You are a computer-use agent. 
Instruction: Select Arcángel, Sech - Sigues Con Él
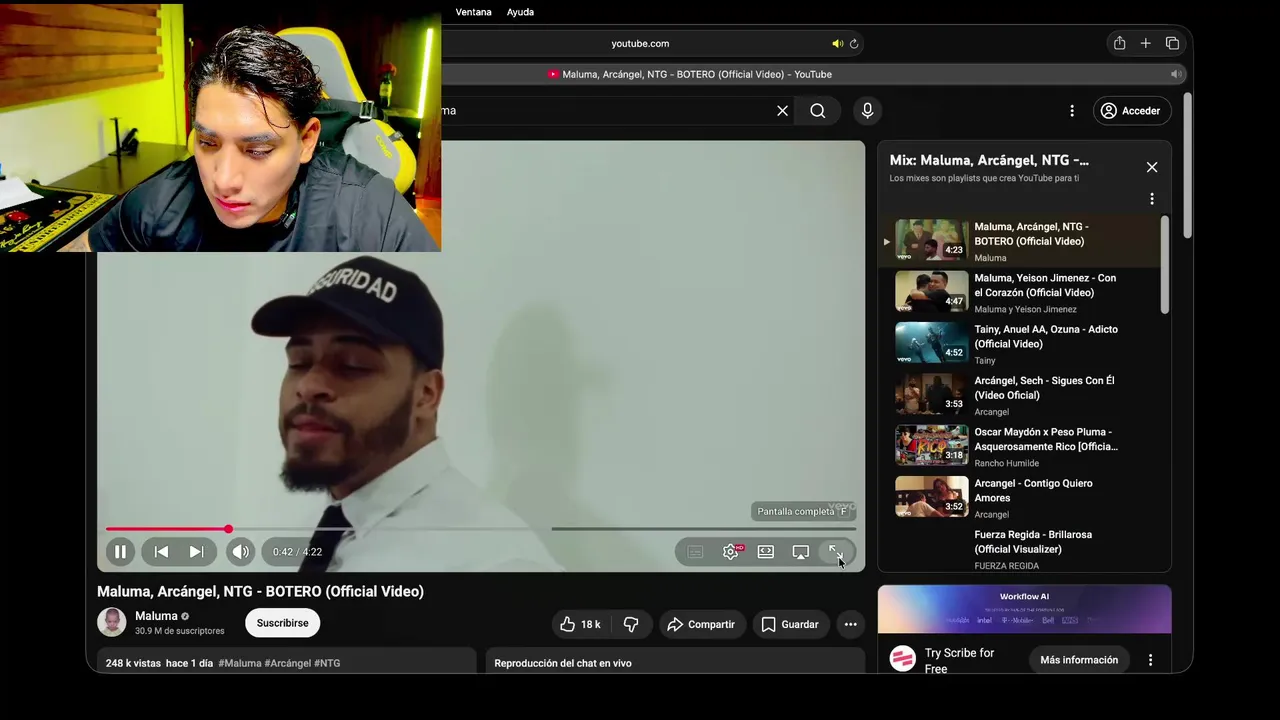tap(1020, 395)
